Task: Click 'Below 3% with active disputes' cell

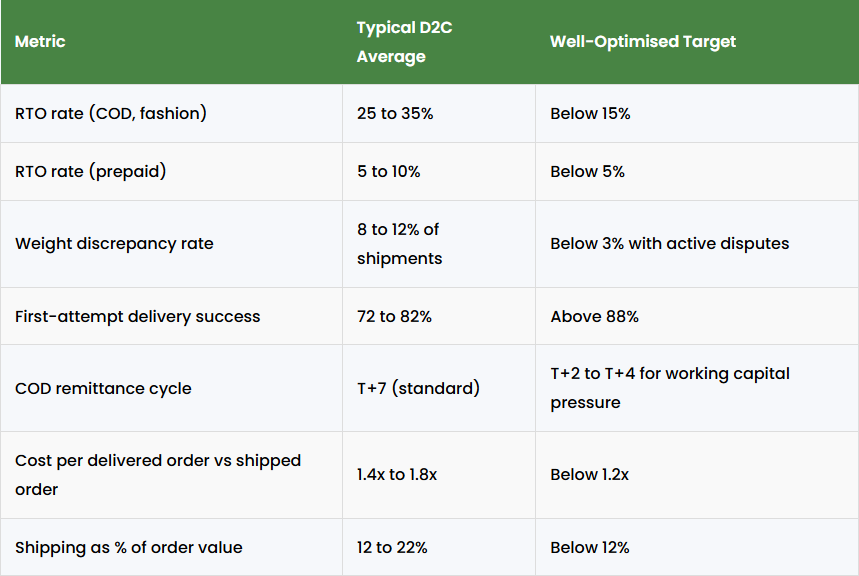Action: coord(697,244)
